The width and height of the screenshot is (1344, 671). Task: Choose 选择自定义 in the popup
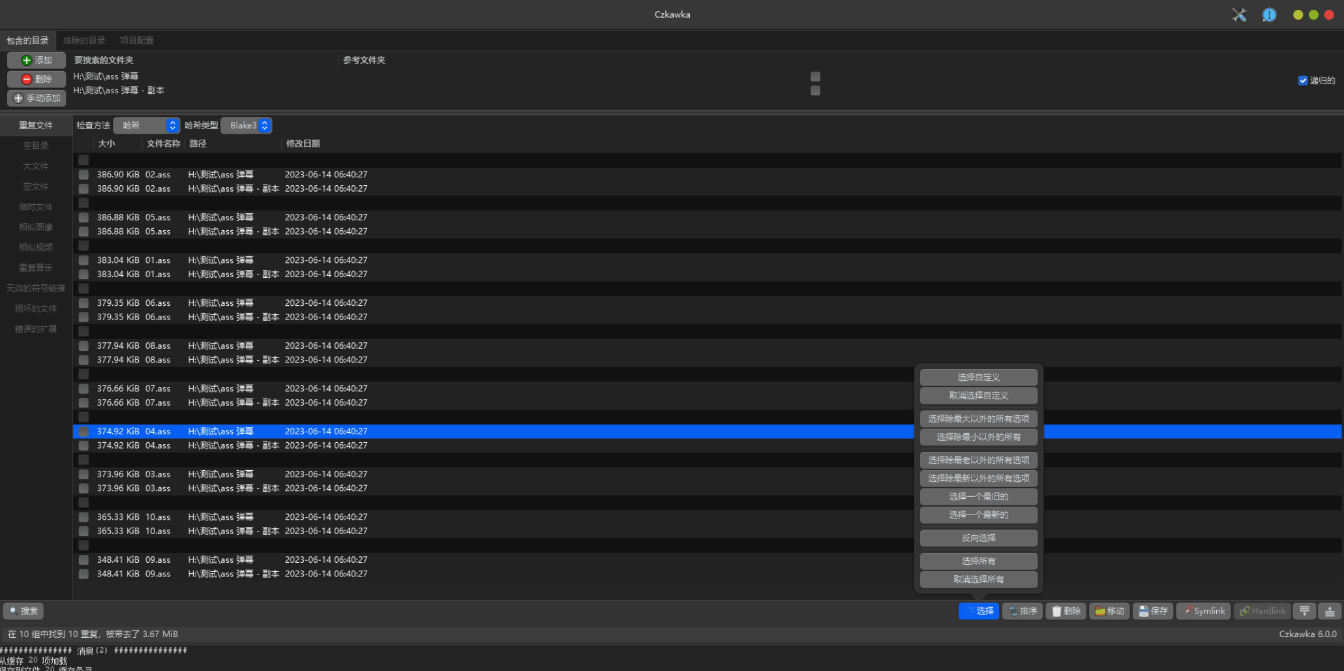click(979, 377)
